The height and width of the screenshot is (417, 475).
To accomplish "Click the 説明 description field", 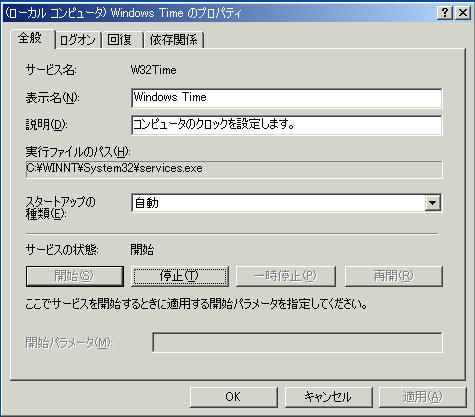I will tap(287, 125).
